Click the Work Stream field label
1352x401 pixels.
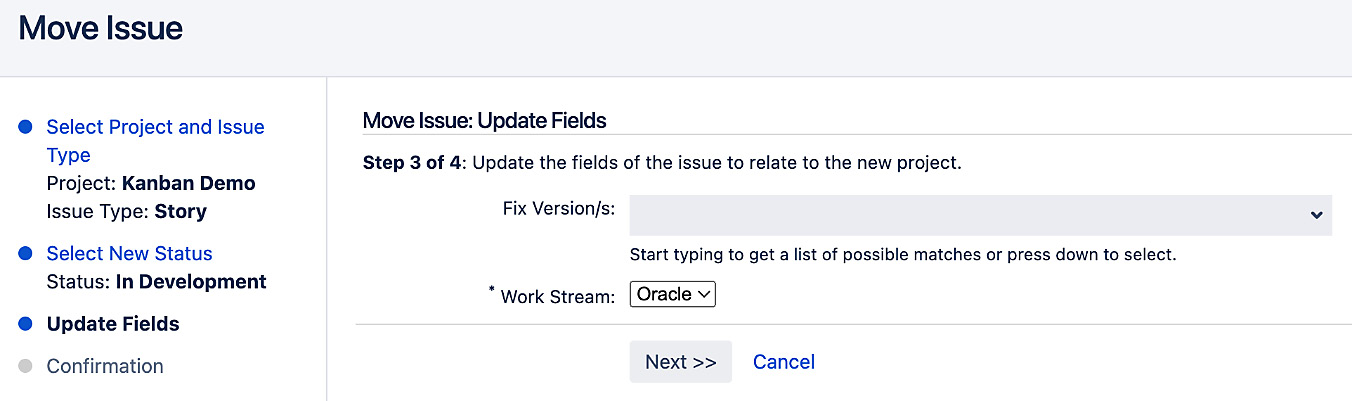pos(556,296)
